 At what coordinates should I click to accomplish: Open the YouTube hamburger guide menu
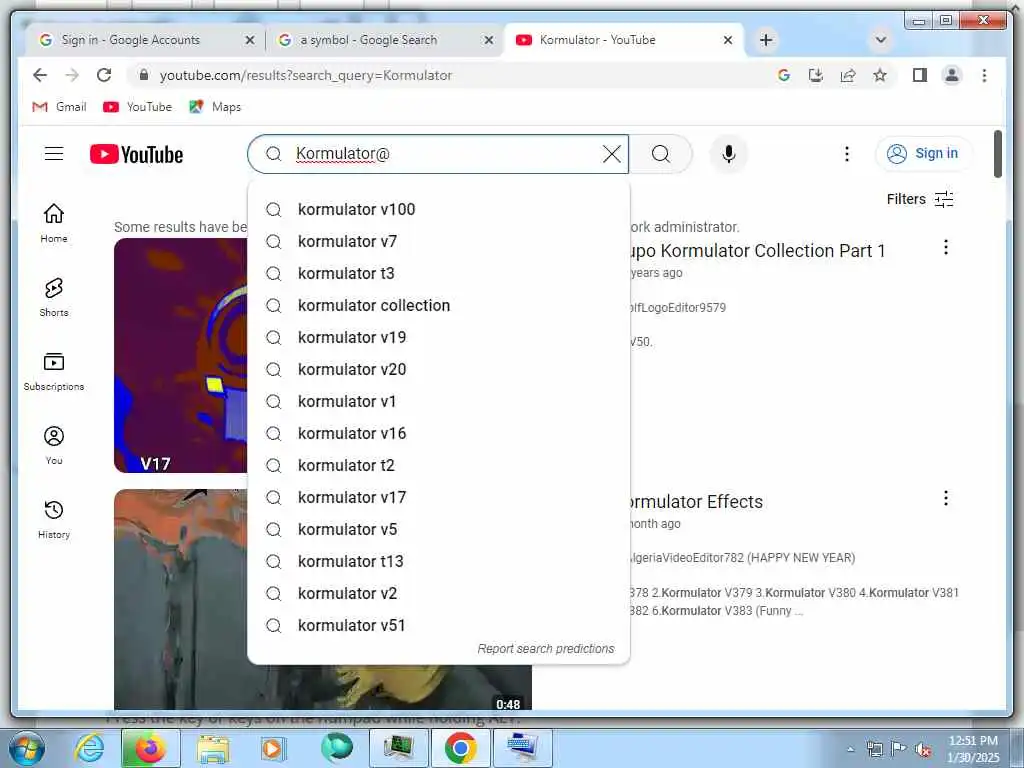click(x=54, y=154)
